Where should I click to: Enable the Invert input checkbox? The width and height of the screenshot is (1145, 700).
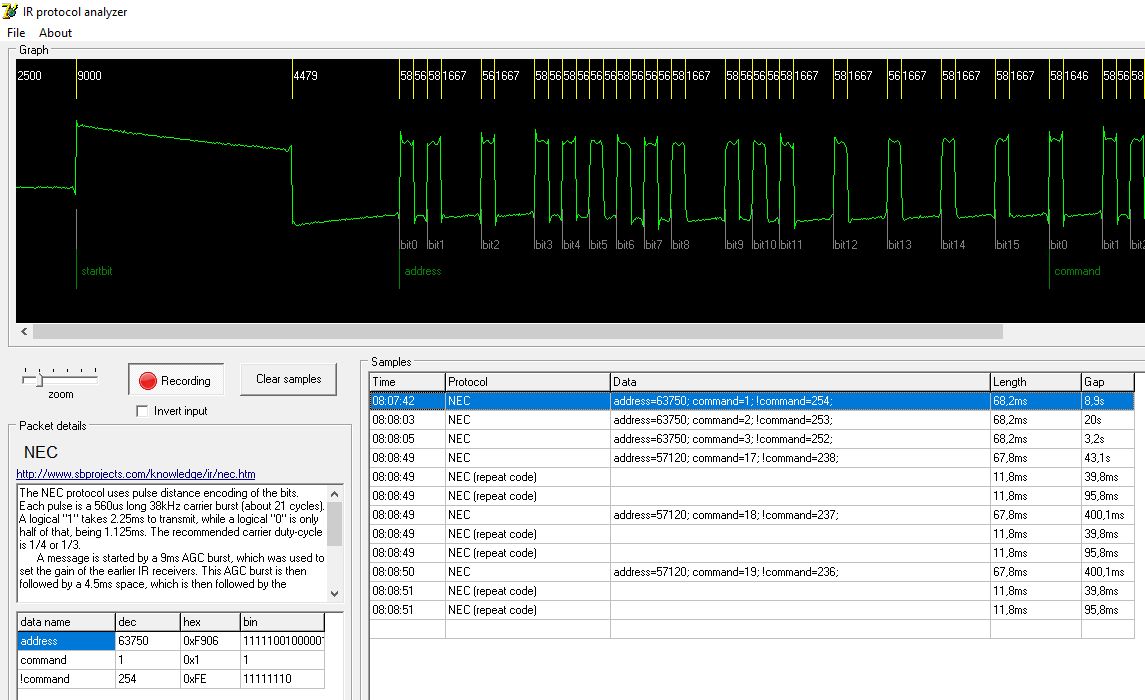[x=142, y=411]
